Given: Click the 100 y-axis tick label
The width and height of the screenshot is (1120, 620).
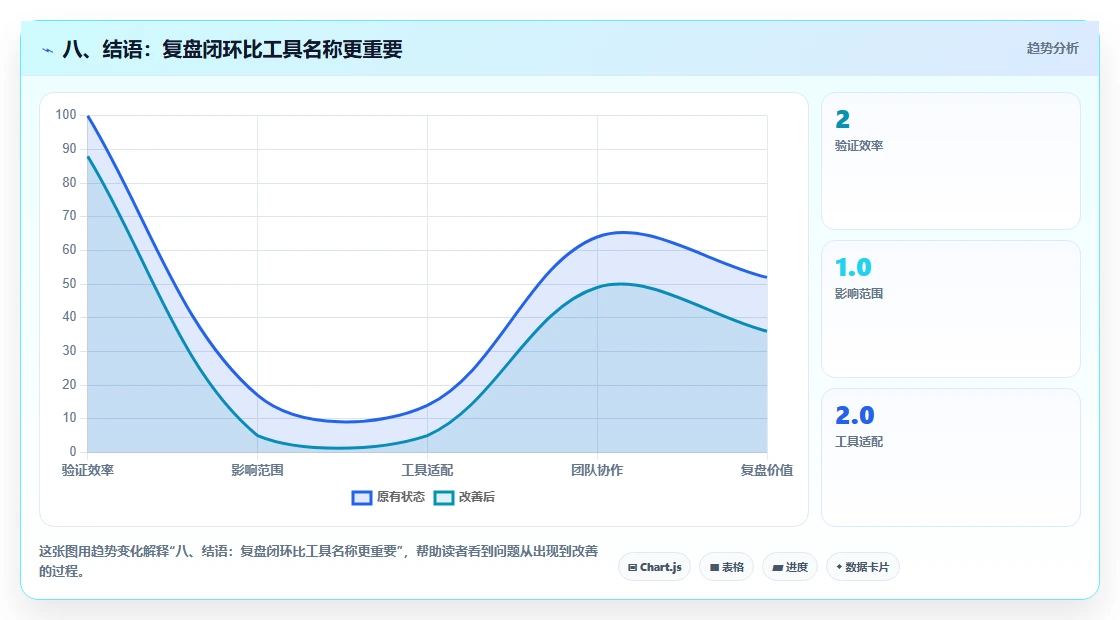Looking at the screenshot, I should point(66,115).
